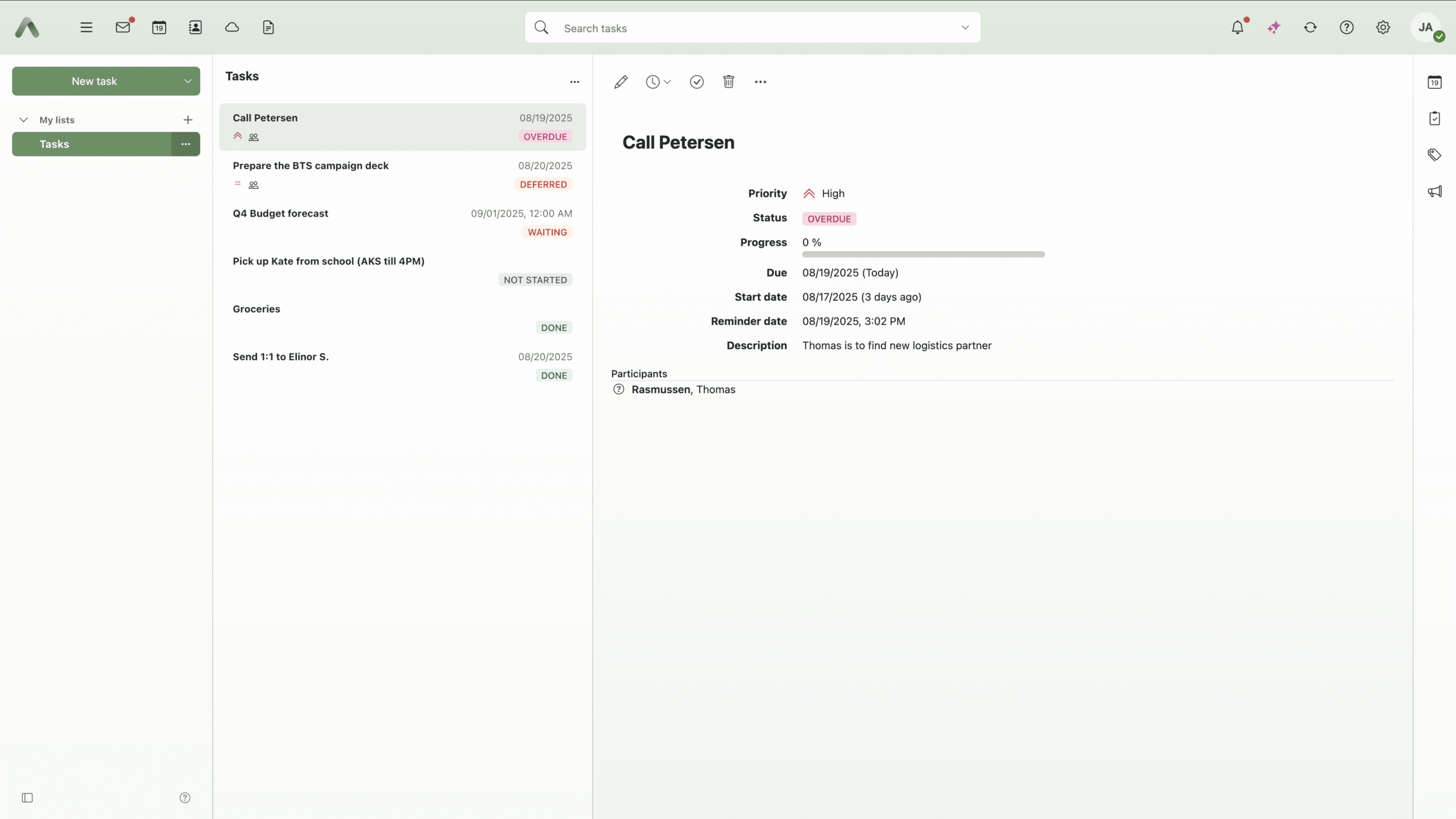Collapse the My lists section
This screenshot has width=1456, height=819.
click(23, 120)
